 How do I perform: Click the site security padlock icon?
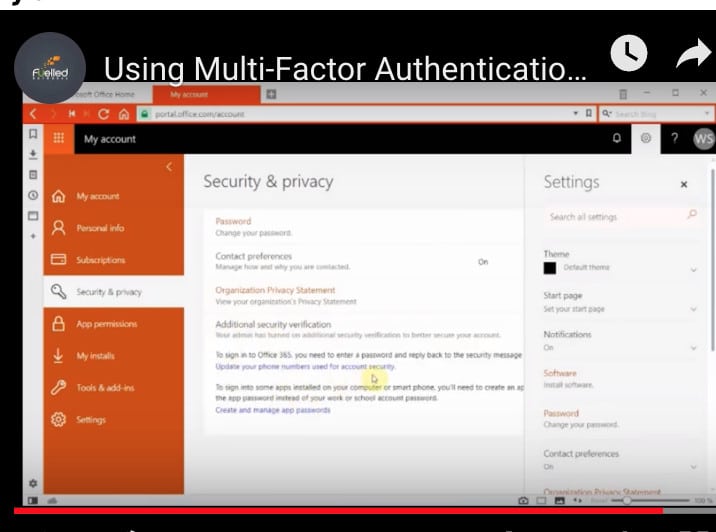tap(144, 114)
